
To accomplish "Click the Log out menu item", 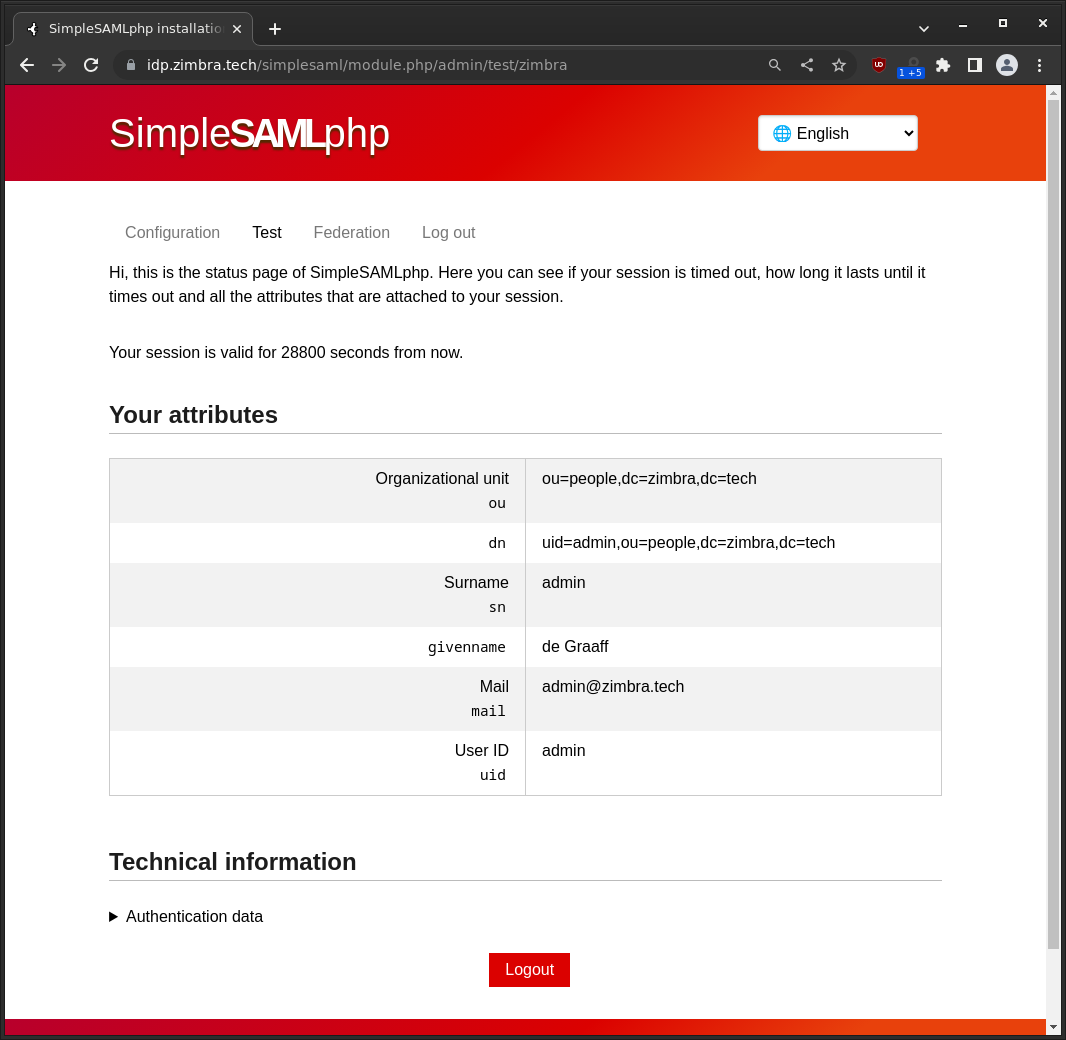I will [x=449, y=232].
